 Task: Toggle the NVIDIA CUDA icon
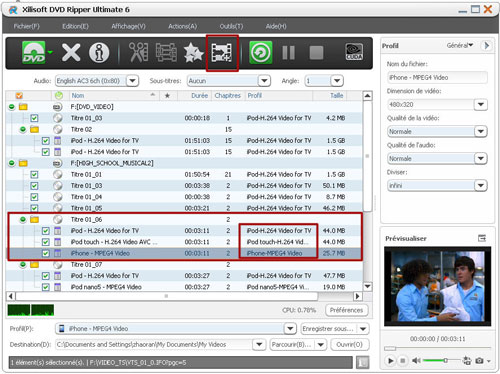(354, 52)
